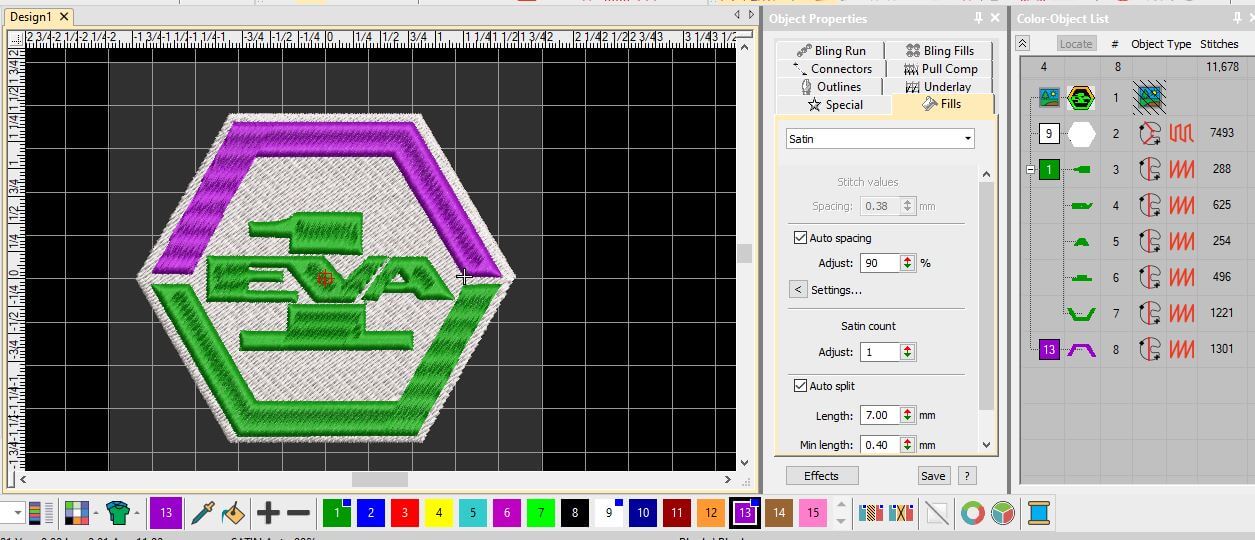Viewport: 1255px width, 540px height.
Task: Click the Auto spacing Adjust value field
Action: coord(880,263)
